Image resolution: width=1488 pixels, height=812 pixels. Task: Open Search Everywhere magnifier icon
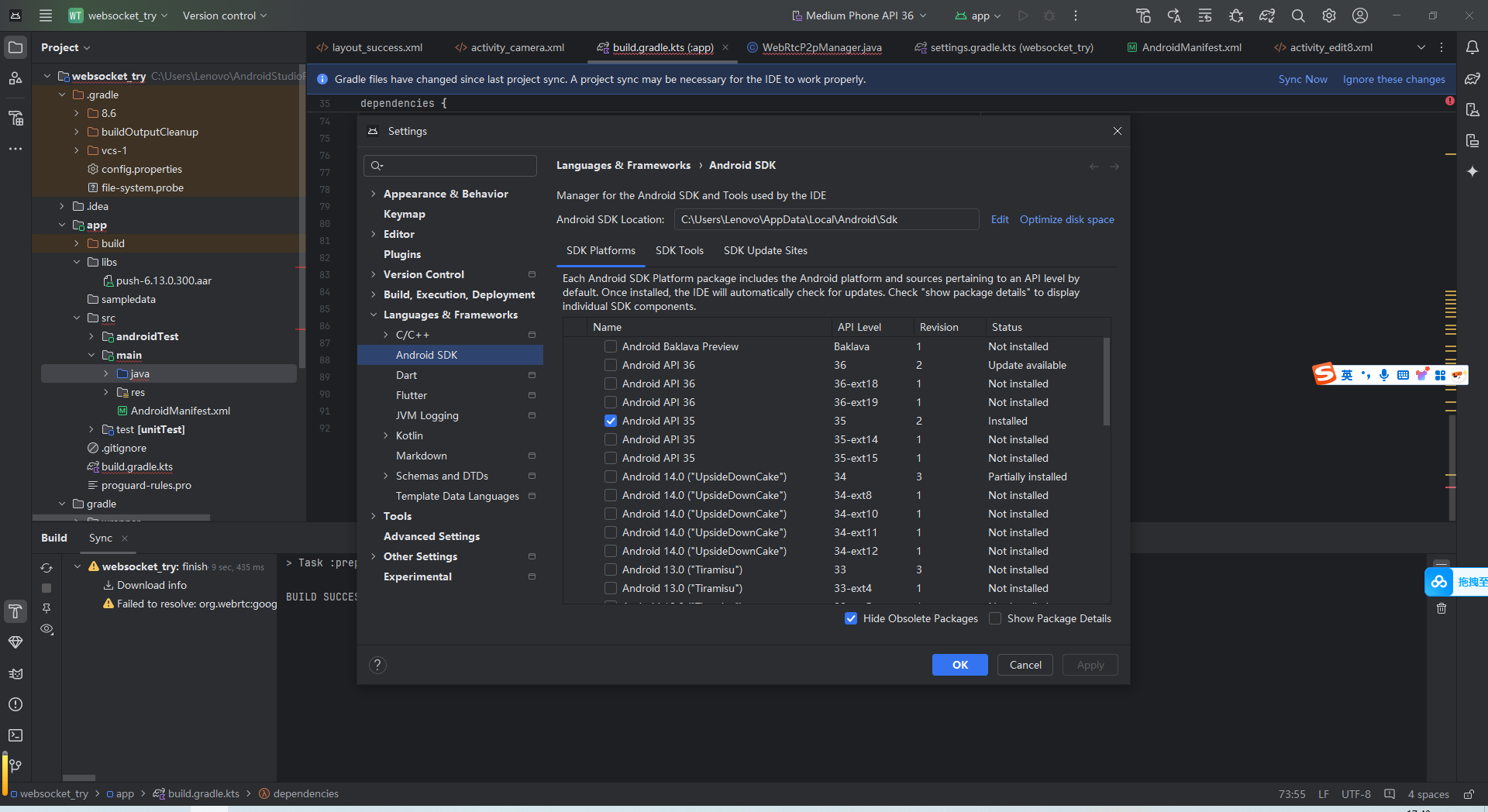[1298, 15]
